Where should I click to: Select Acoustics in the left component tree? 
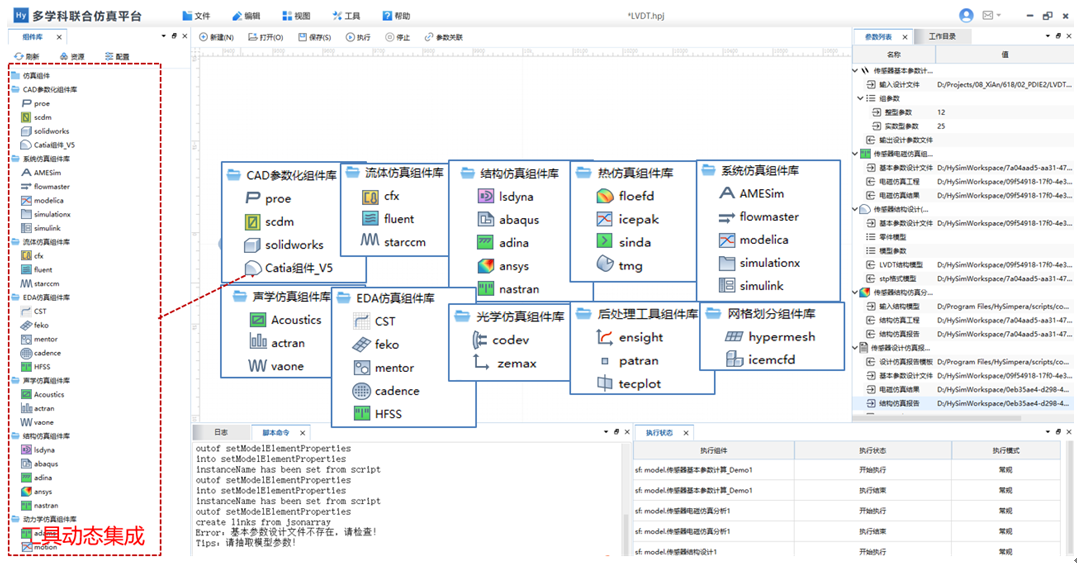point(43,394)
